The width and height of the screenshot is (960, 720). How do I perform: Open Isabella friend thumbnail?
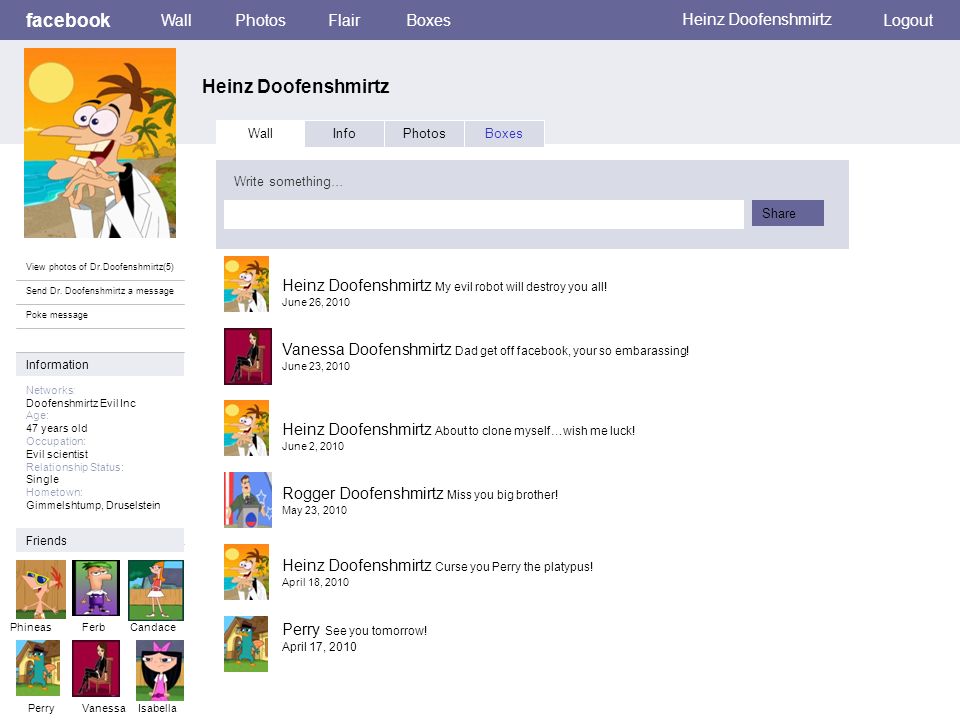[x=160, y=670]
